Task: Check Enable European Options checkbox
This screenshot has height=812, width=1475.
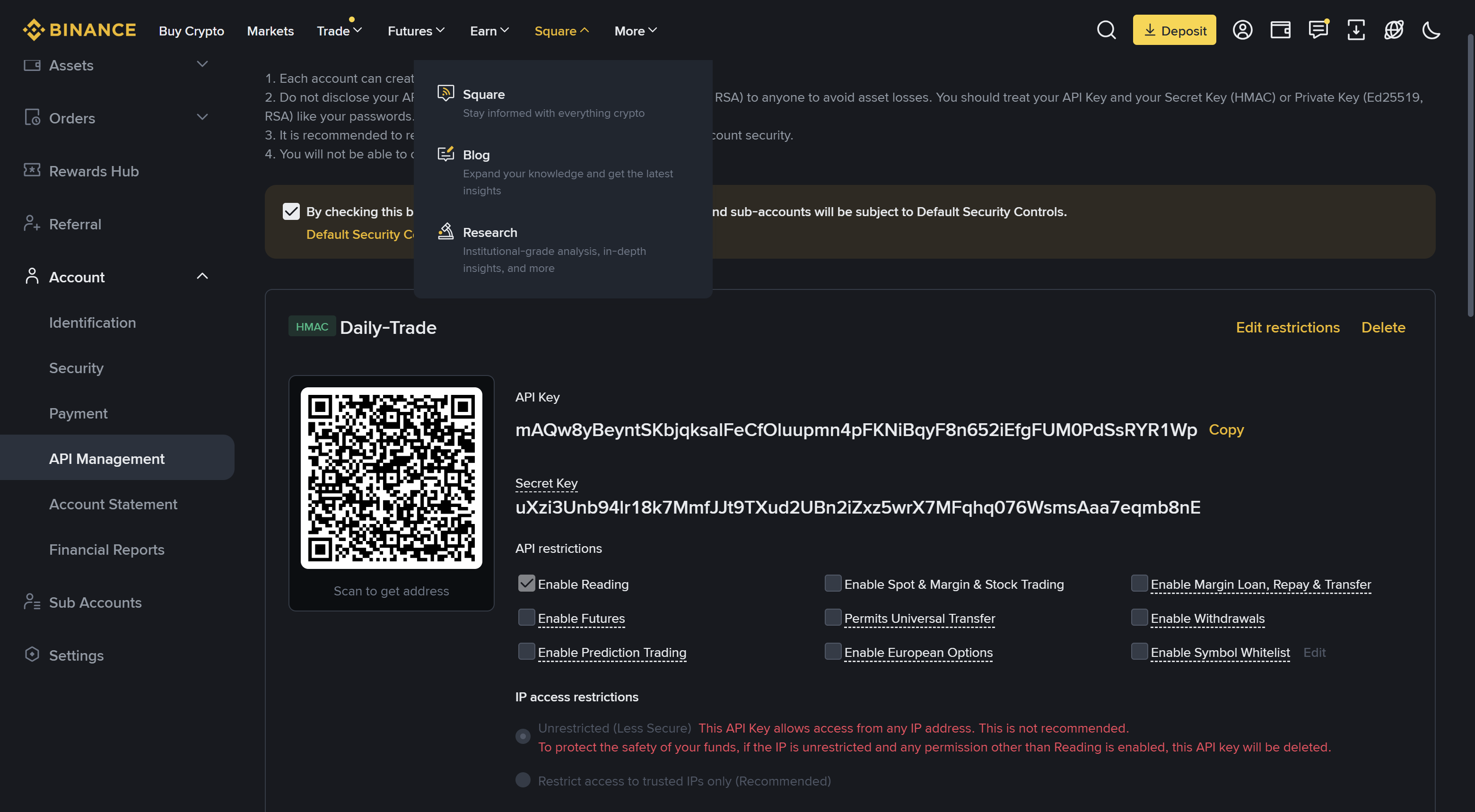Action: 832,652
